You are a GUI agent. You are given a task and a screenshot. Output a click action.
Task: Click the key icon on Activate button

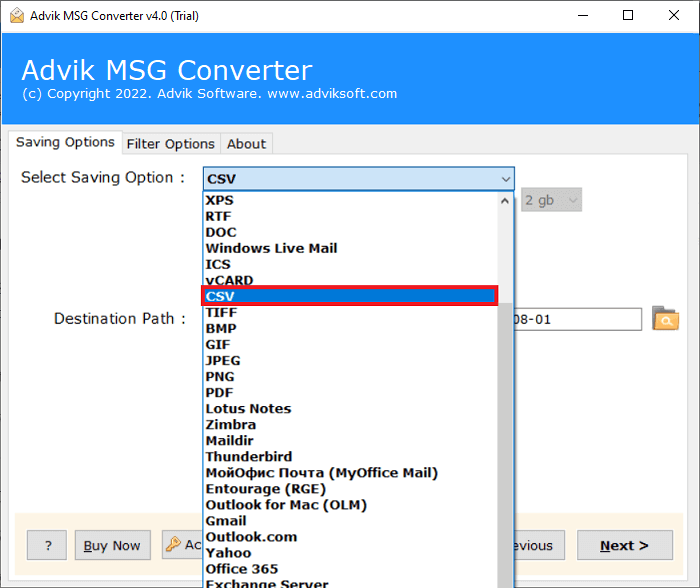point(173,544)
